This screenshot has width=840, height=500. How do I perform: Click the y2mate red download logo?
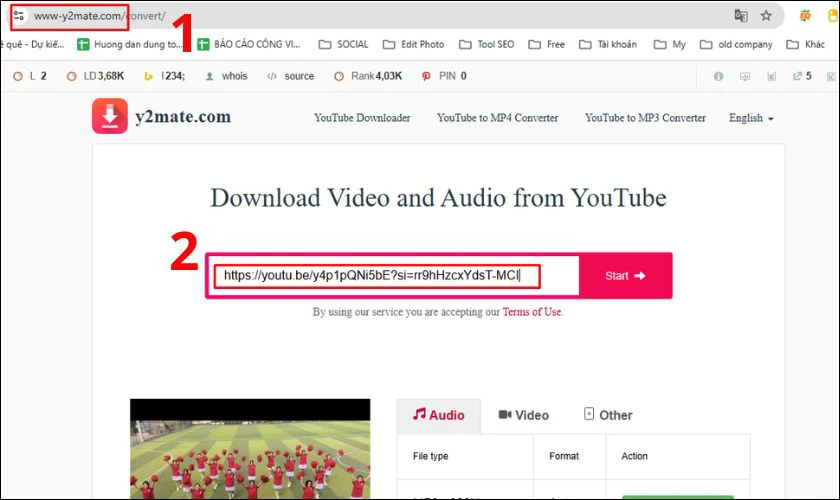pyautogui.click(x=110, y=116)
